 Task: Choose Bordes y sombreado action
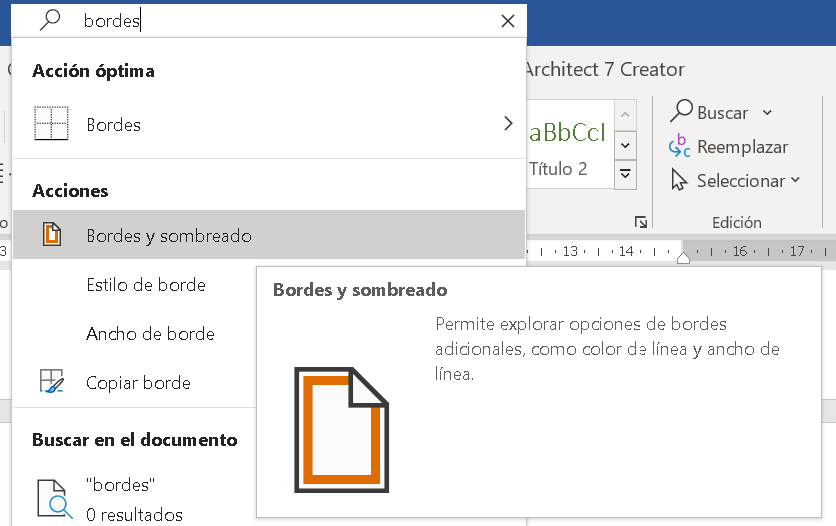[269, 235]
